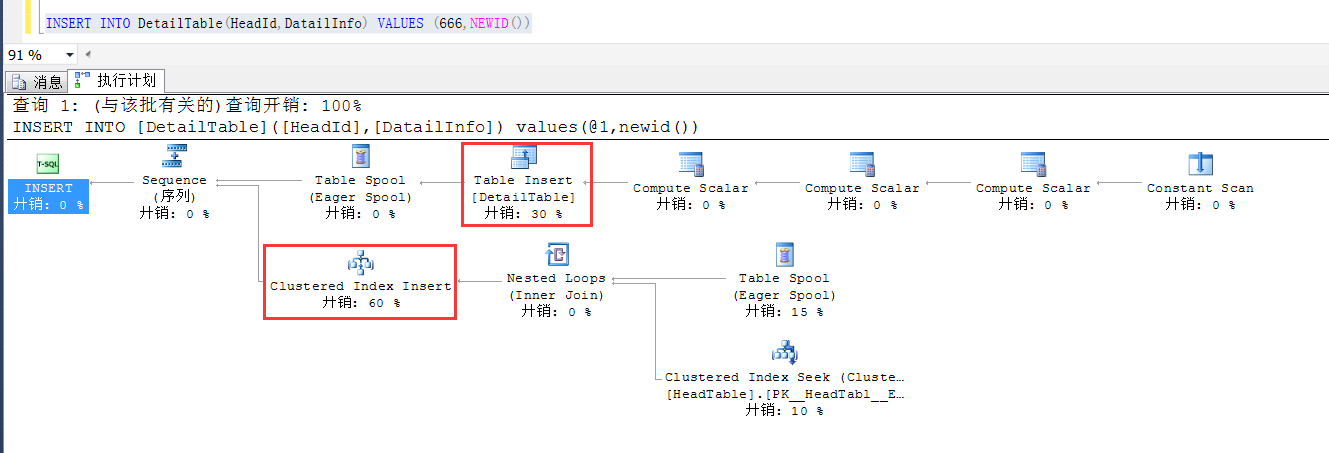Viewport: 1329px width, 453px height.
Task: Click the lower Table Spool 15 % cost text
Action: click(x=784, y=311)
